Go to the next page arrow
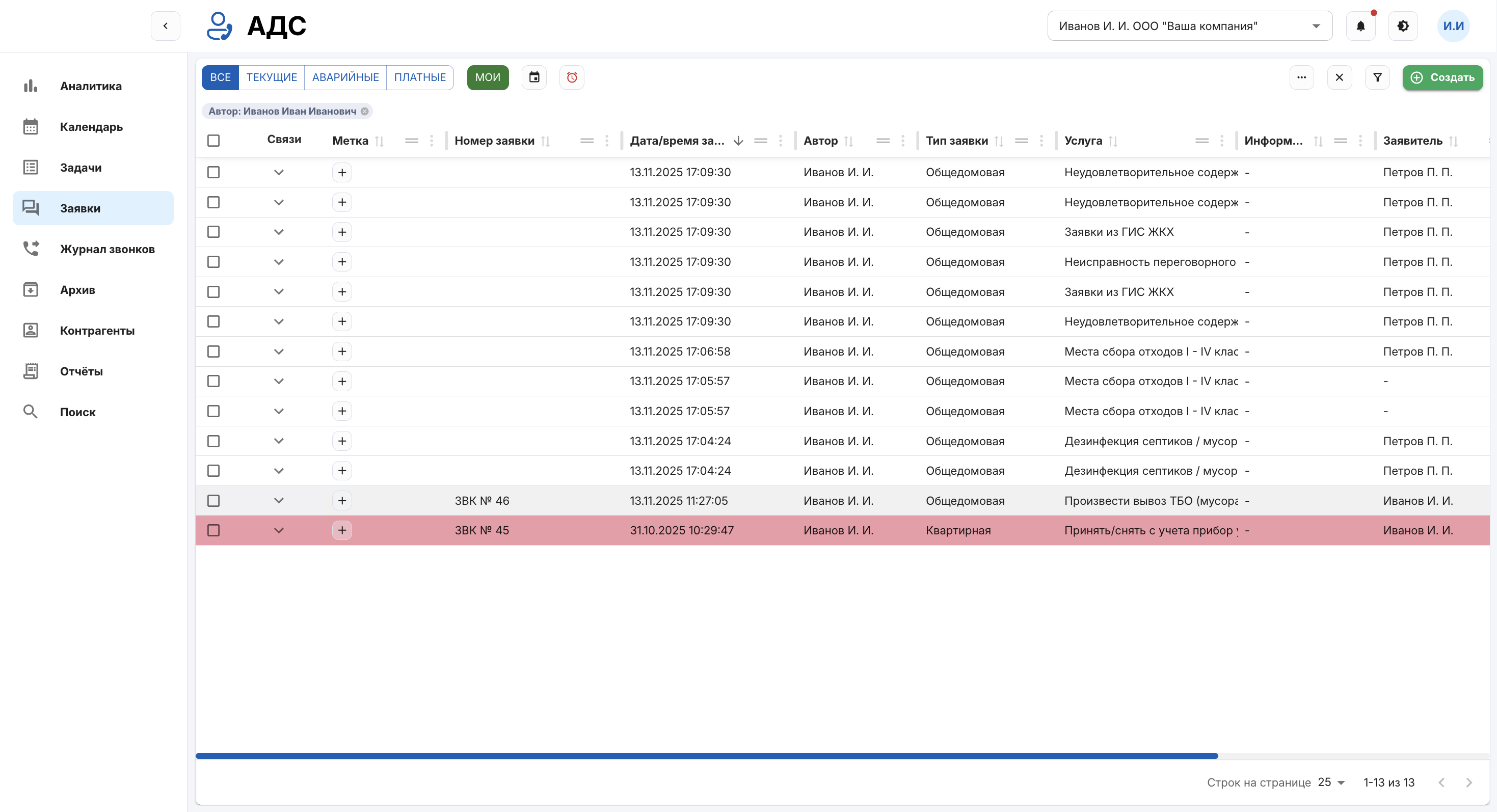Screen dimensions: 1497x812 click(x=1468, y=782)
